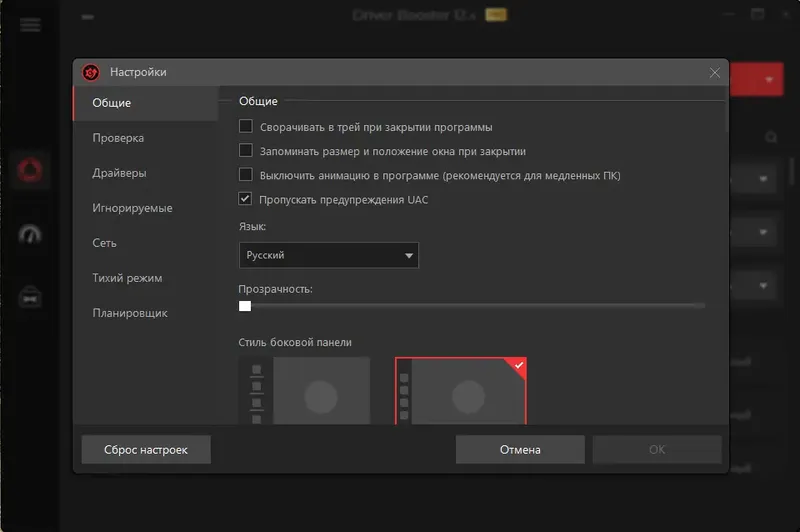The height and width of the screenshot is (532, 800).
Task: Open the hamburger menu in main window
Action: [x=30, y=24]
